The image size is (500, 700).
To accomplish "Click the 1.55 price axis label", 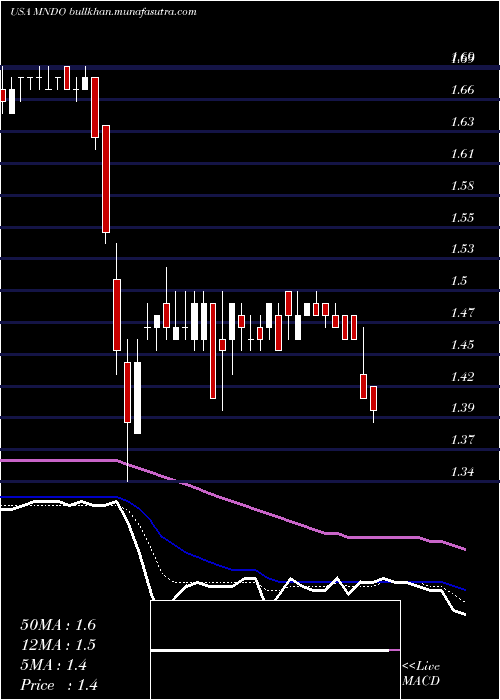I will coord(462,218).
